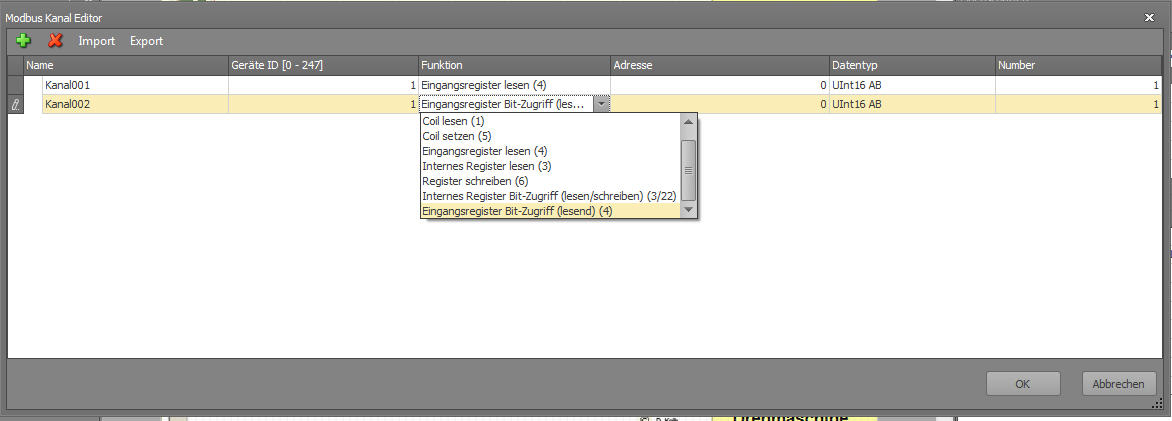Delete channel with red X icon
The height and width of the screenshot is (421, 1172).
pos(55,41)
